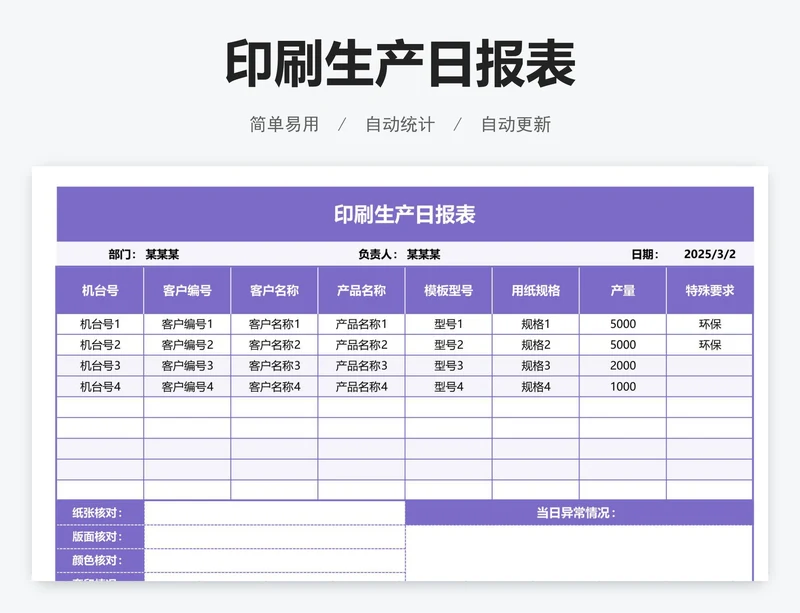Click the subtitle text '自动统计'
Viewport: 800px width, 613px height.
click(x=400, y=124)
